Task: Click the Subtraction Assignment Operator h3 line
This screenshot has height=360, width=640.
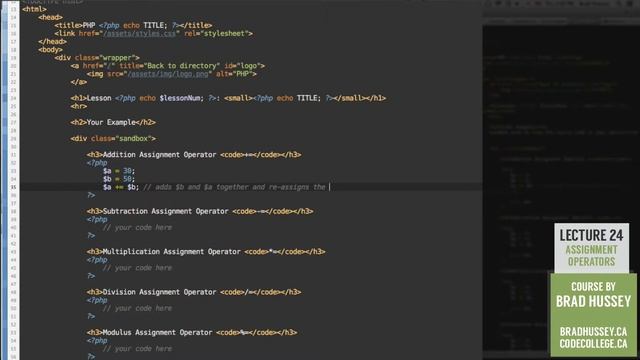Action: (x=200, y=211)
